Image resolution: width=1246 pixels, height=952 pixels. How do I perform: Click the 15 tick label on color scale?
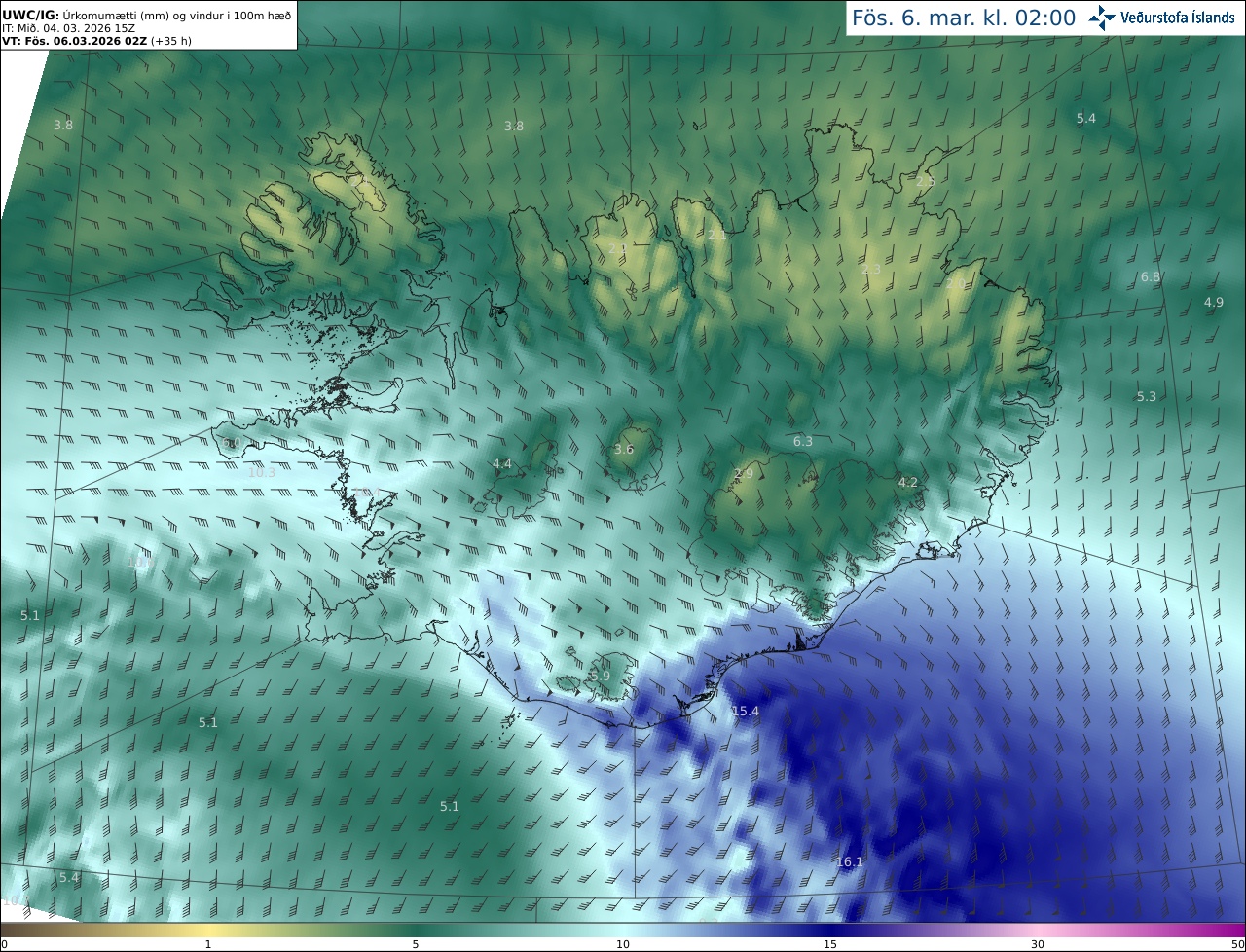830,944
